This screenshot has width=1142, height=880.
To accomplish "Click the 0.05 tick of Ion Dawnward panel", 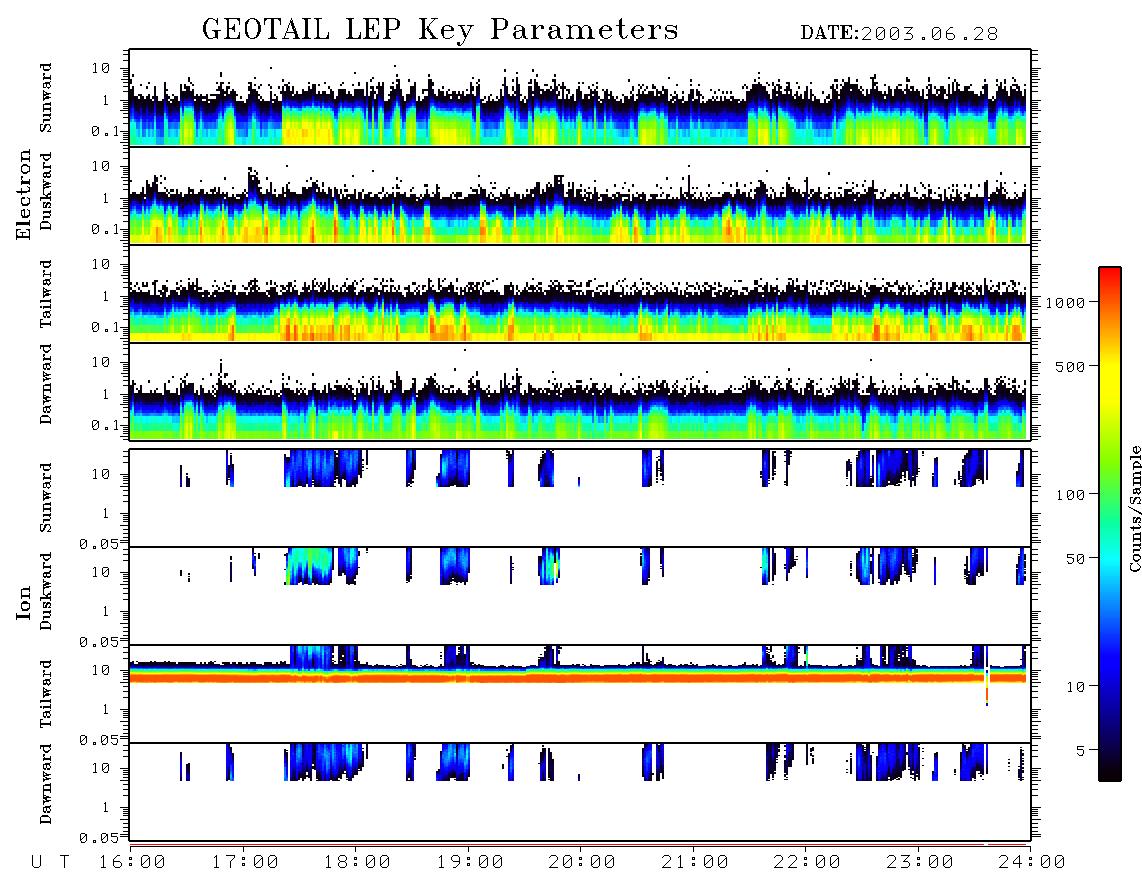I will (98, 838).
